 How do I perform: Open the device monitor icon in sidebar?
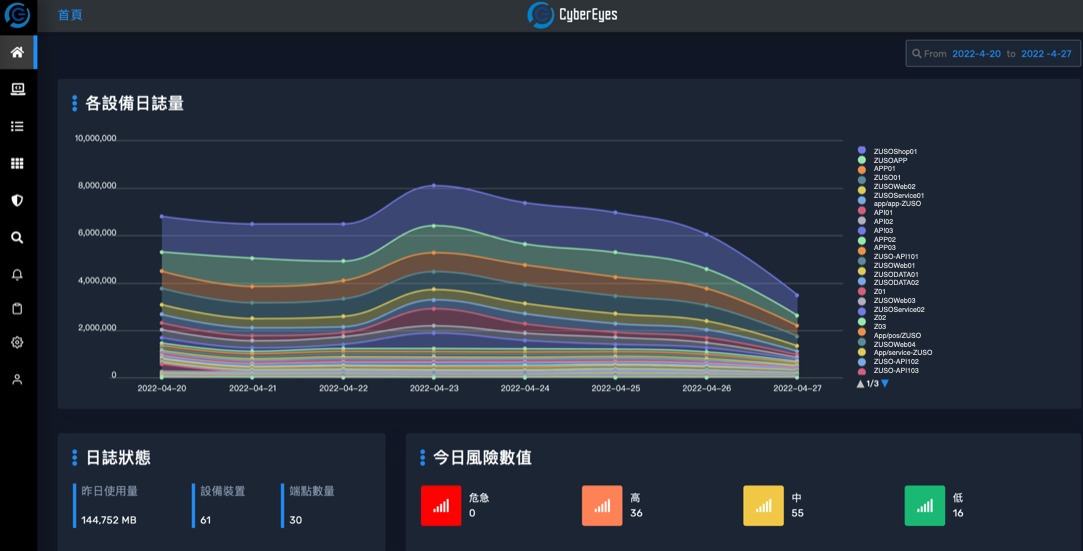(17, 89)
